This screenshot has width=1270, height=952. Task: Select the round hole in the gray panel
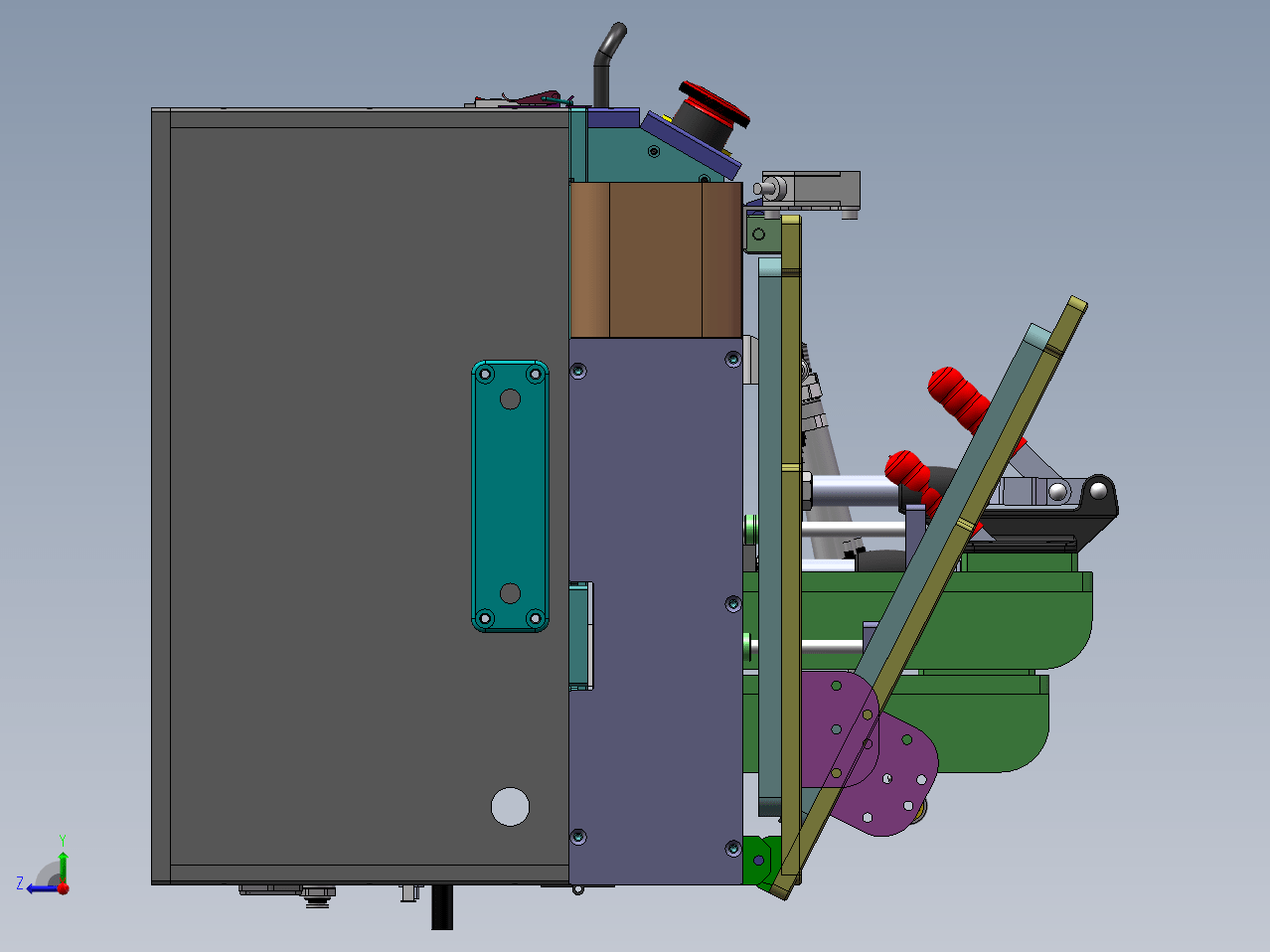[x=510, y=807]
